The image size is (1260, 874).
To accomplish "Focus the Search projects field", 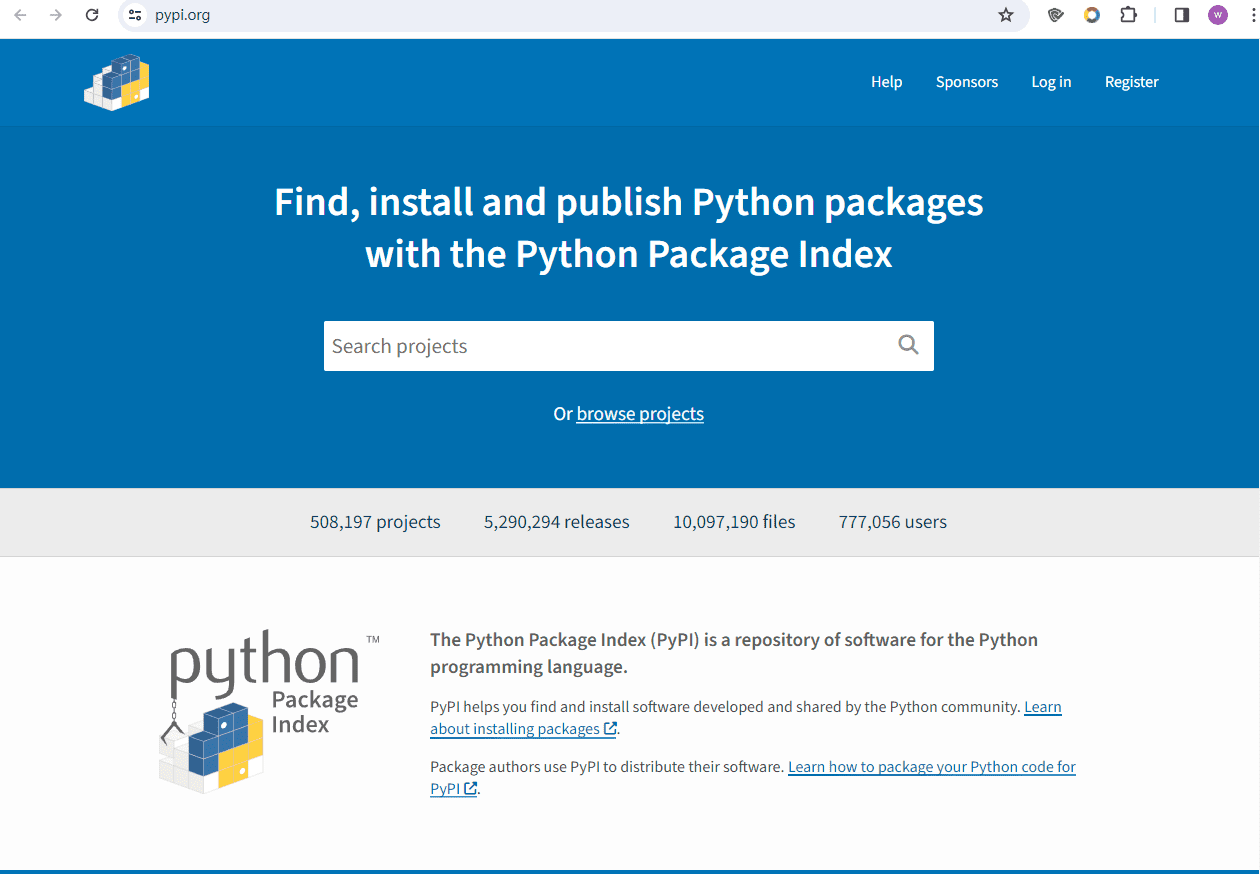I will click(628, 346).
